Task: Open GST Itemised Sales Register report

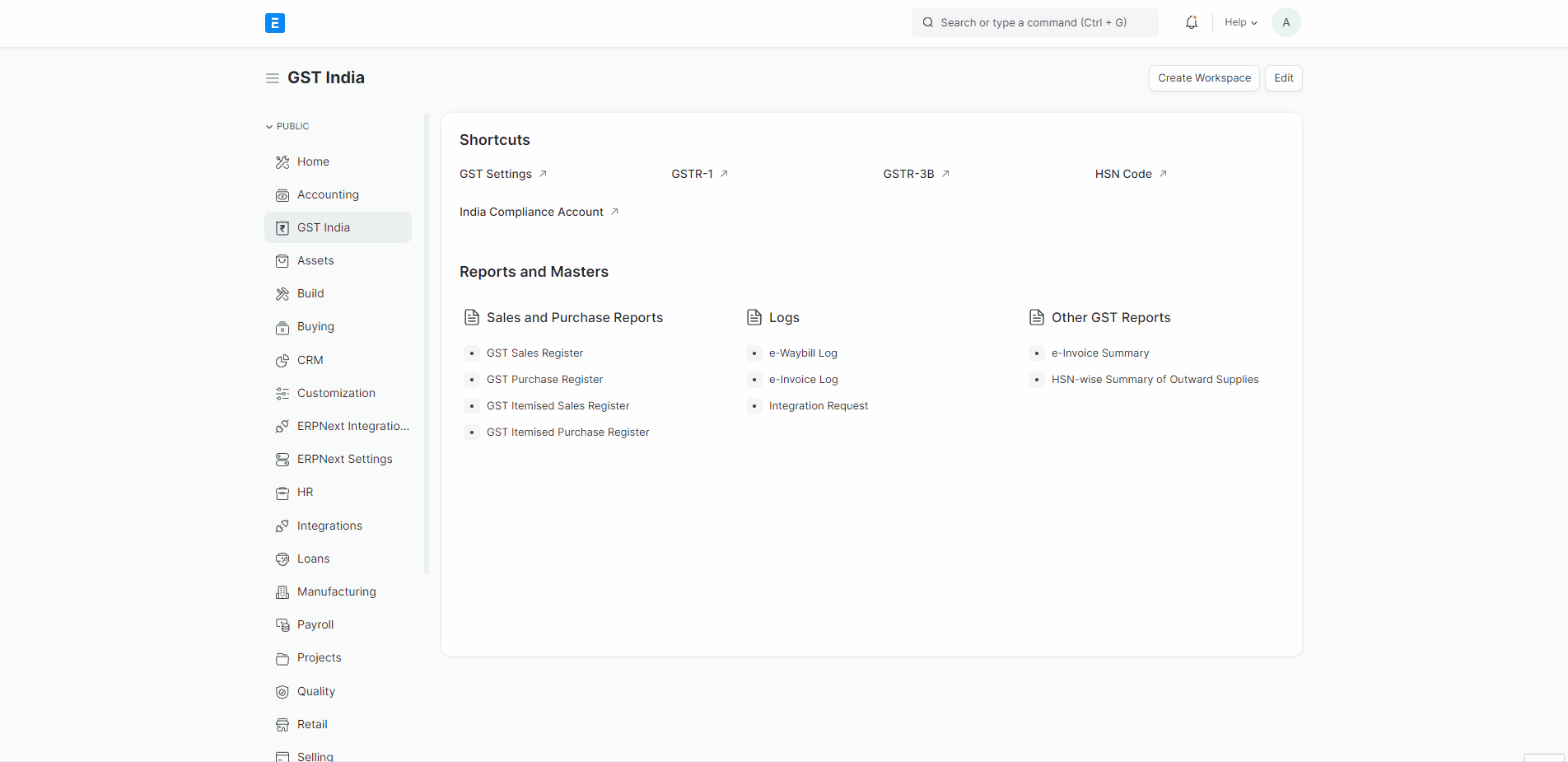Action: point(558,405)
